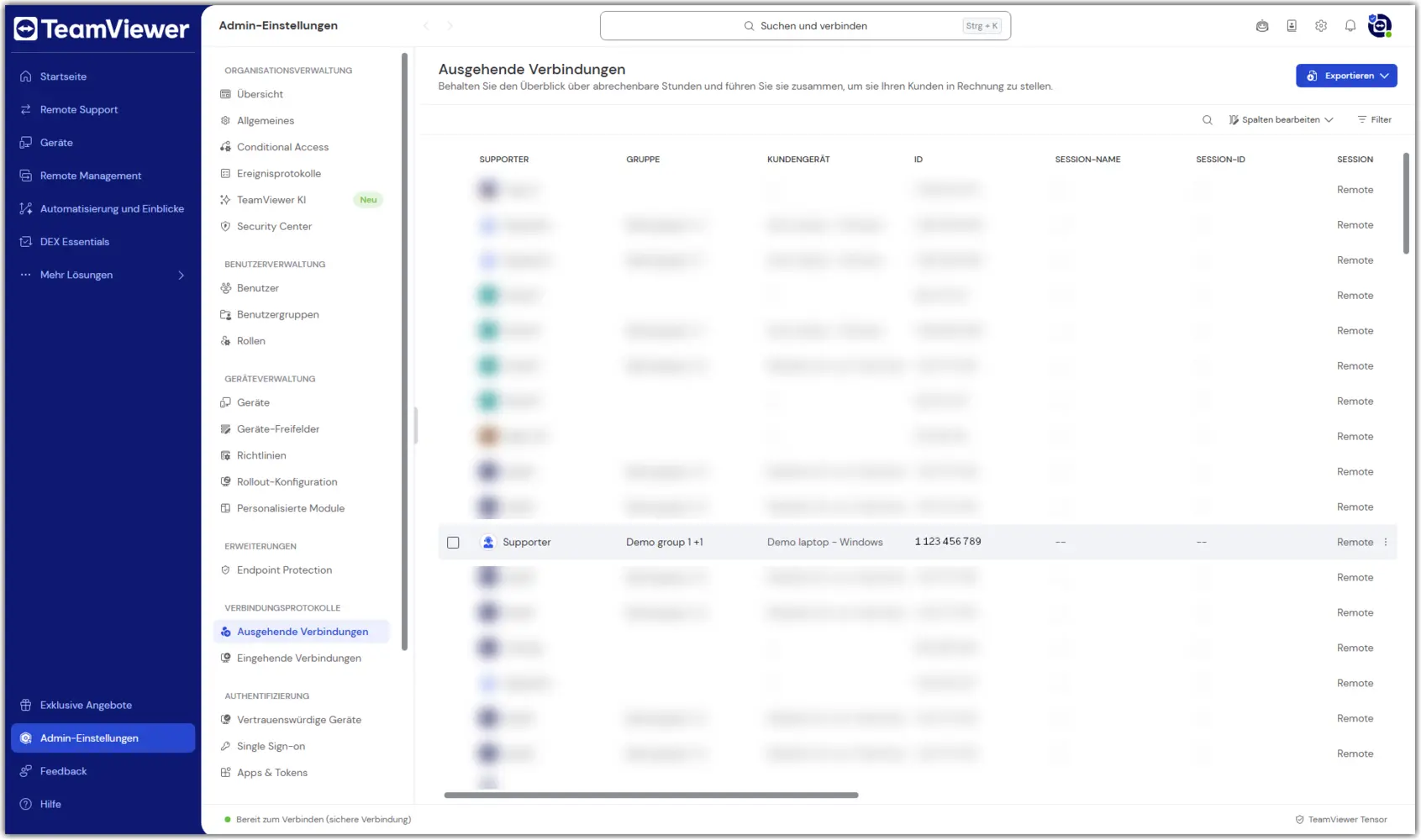Open Remote Management sidebar icon

pyautogui.click(x=26, y=176)
